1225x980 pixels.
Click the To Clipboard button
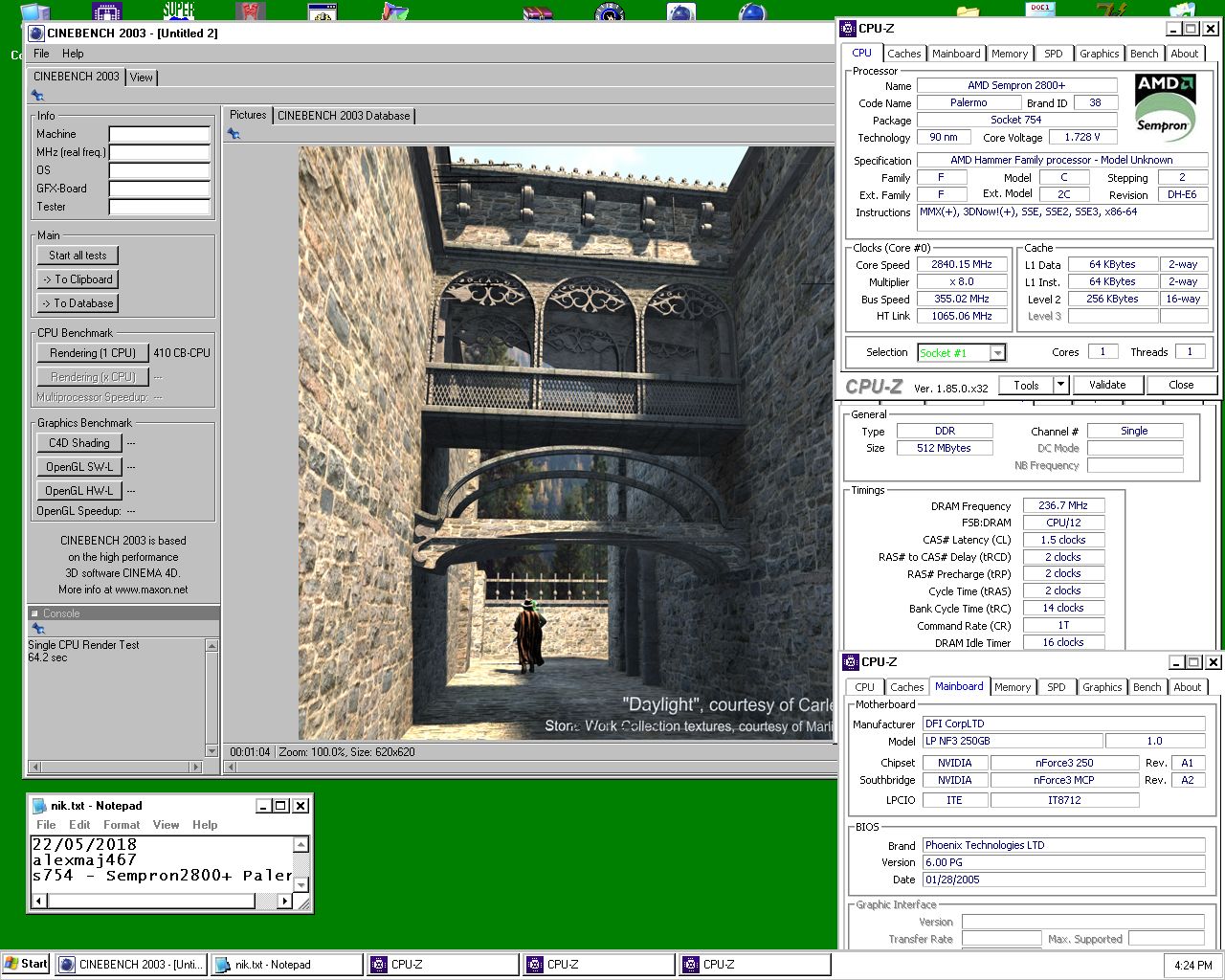(x=78, y=279)
